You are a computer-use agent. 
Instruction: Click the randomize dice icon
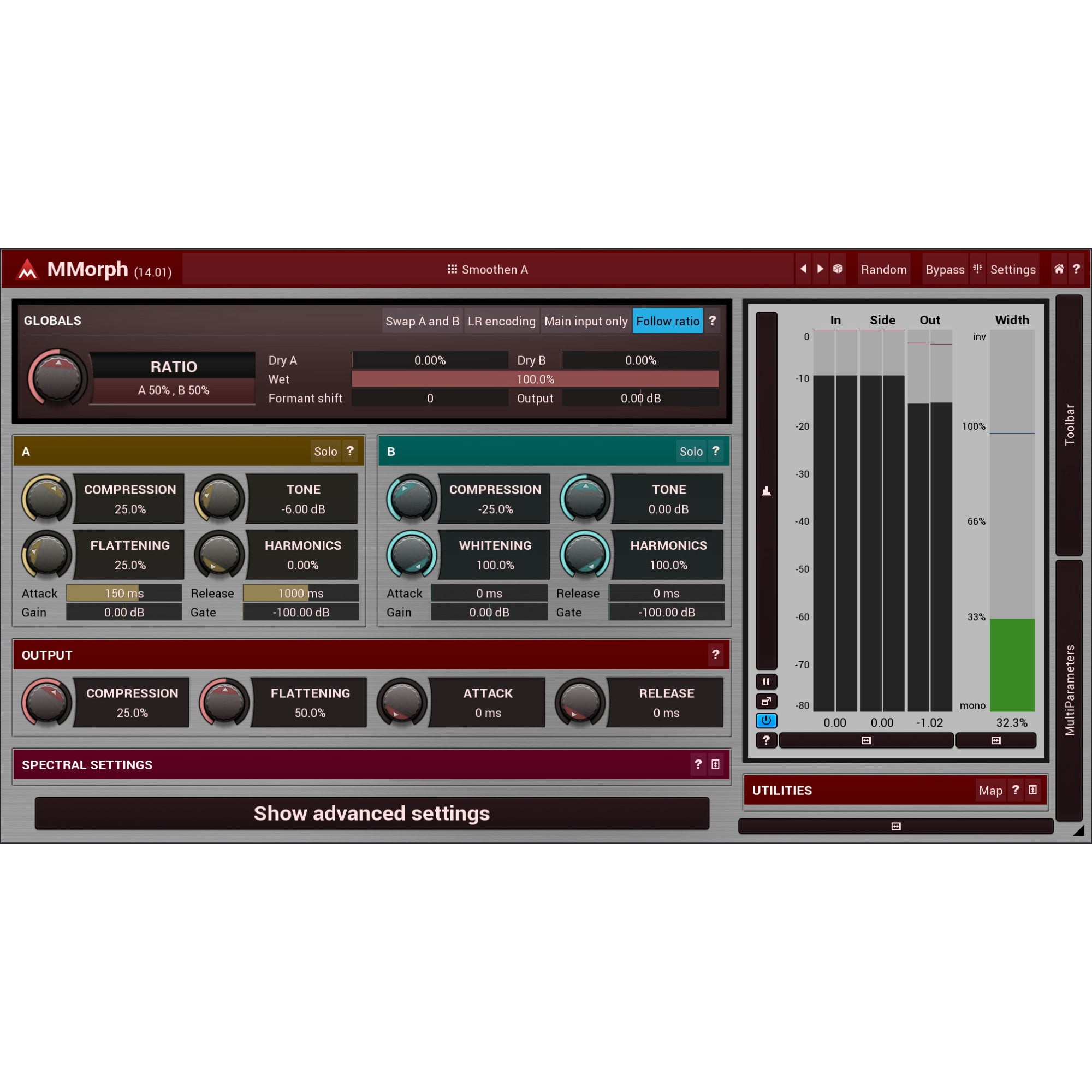tap(838, 269)
